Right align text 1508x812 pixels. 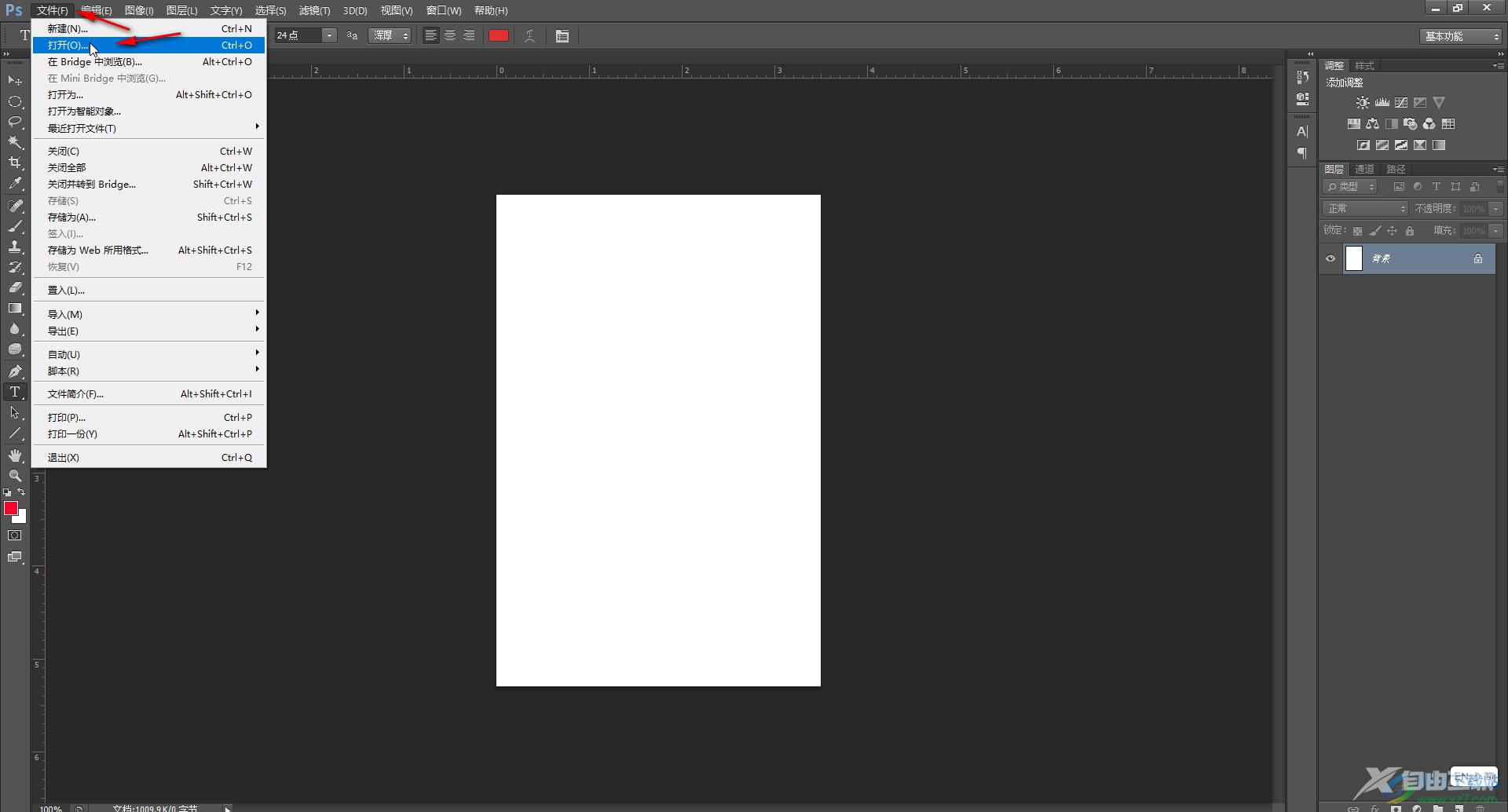(x=469, y=35)
